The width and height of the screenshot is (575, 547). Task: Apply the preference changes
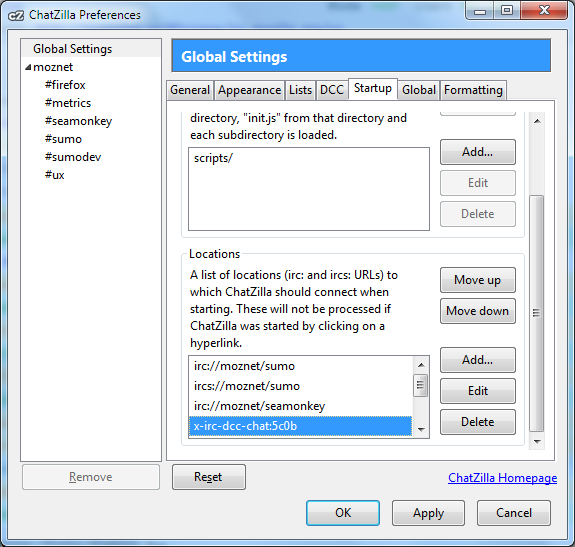[x=428, y=513]
